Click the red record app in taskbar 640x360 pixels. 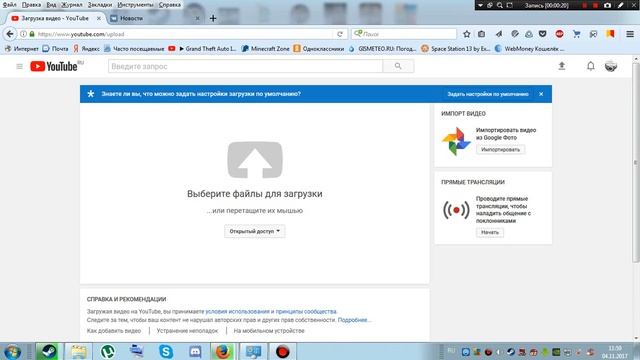click(282, 351)
